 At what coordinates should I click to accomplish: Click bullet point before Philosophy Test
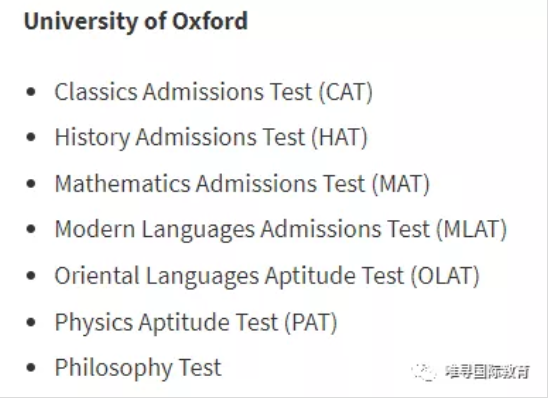click(x=31, y=368)
